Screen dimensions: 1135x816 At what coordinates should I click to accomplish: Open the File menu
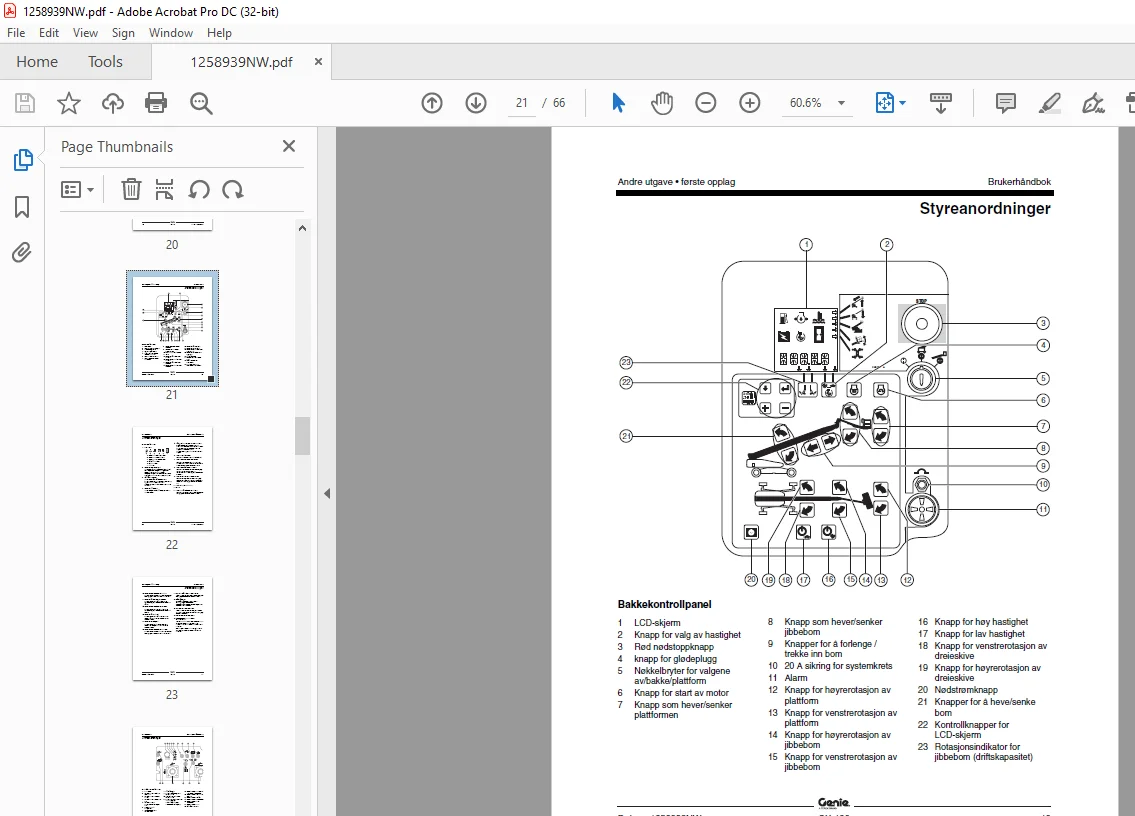coord(16,33)
